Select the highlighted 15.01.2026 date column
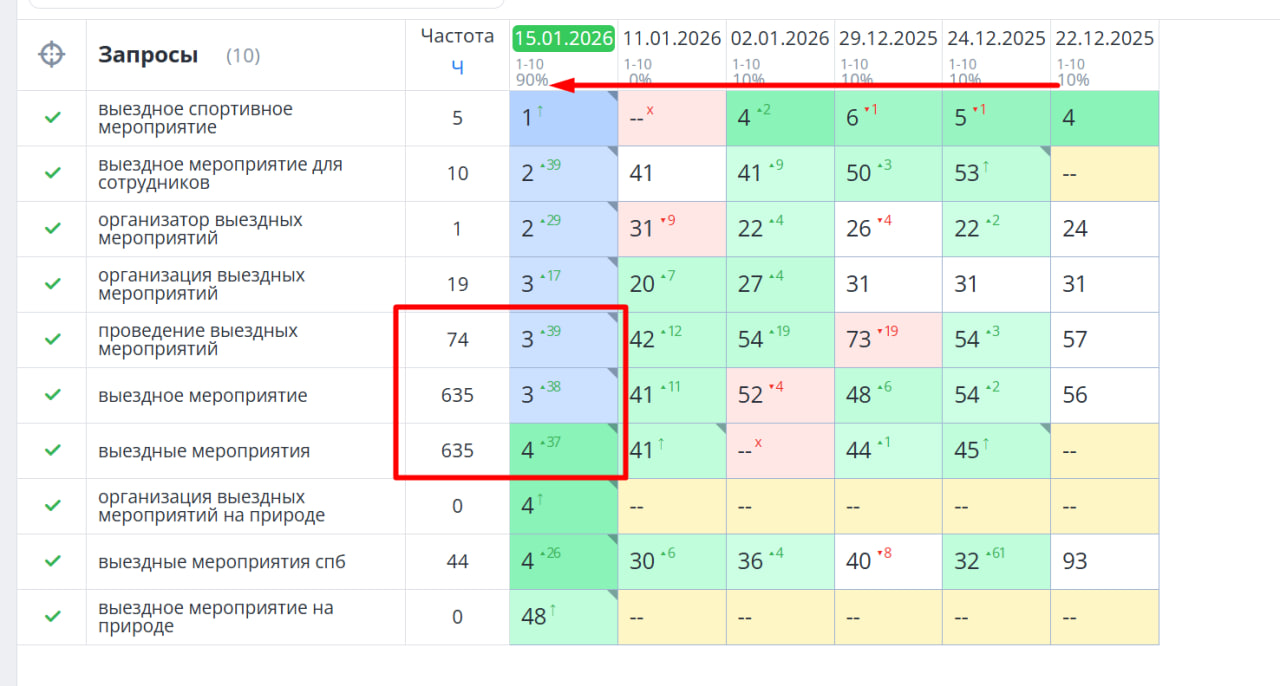Image resolution: width=1280 pixels, height=686 pixels. coord(563,39)
